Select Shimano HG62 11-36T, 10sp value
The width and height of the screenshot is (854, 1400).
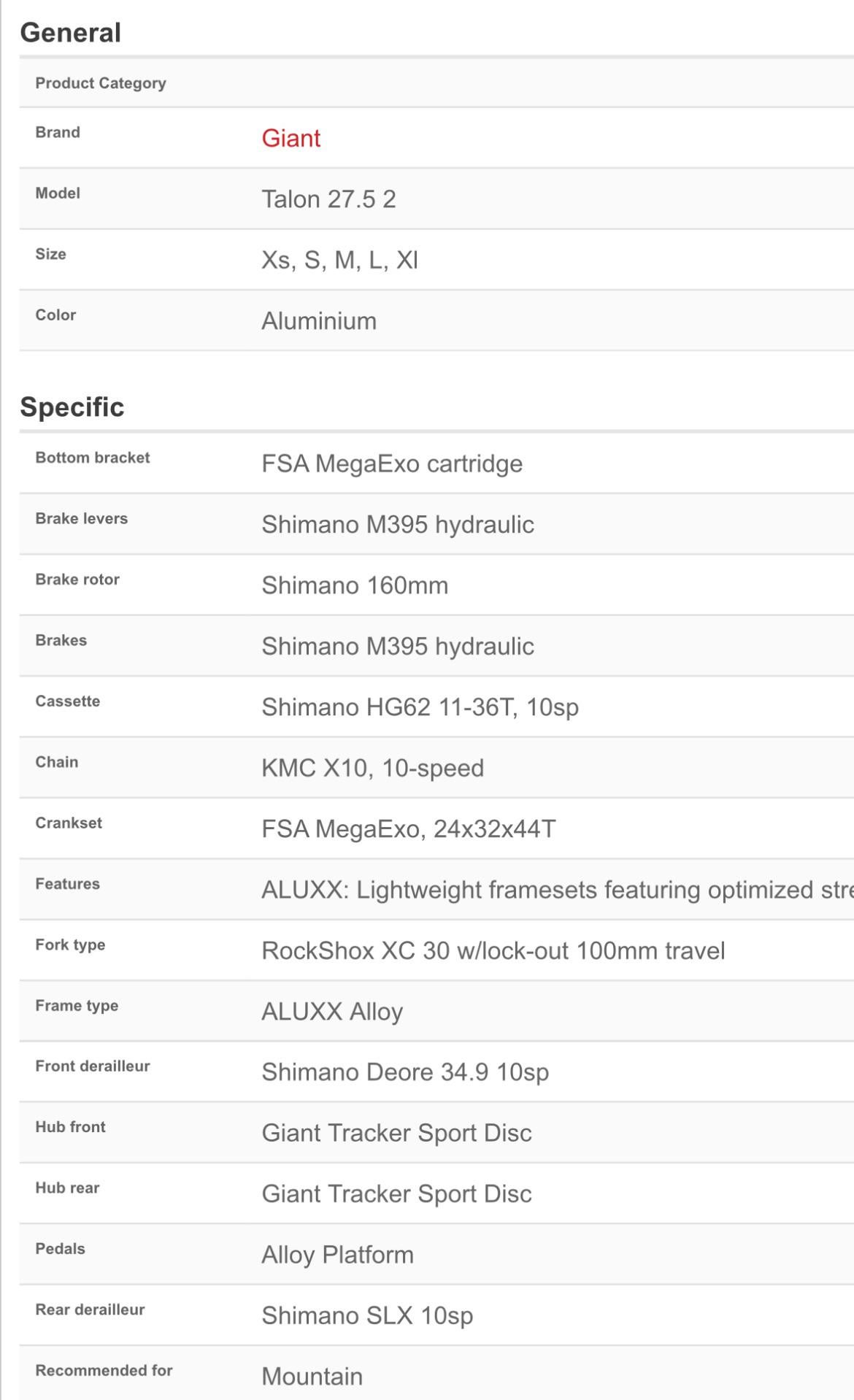click(420, 707)
